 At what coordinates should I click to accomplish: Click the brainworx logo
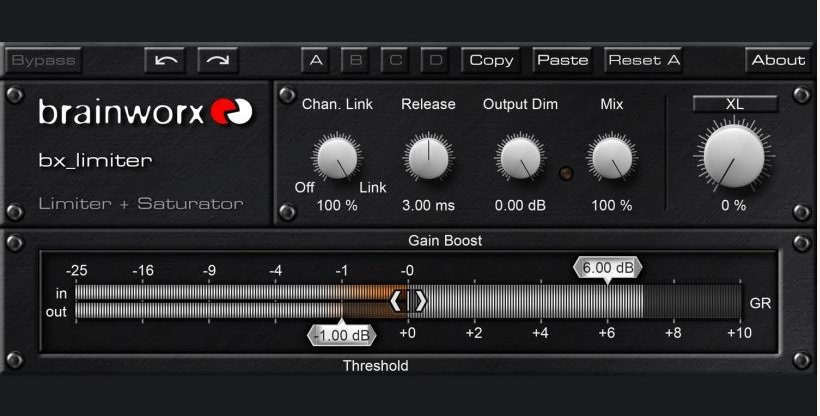tap(145, 111)
